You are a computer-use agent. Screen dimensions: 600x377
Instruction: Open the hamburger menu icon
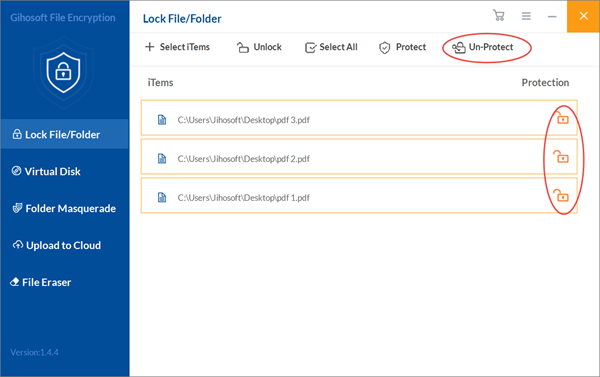526,16
